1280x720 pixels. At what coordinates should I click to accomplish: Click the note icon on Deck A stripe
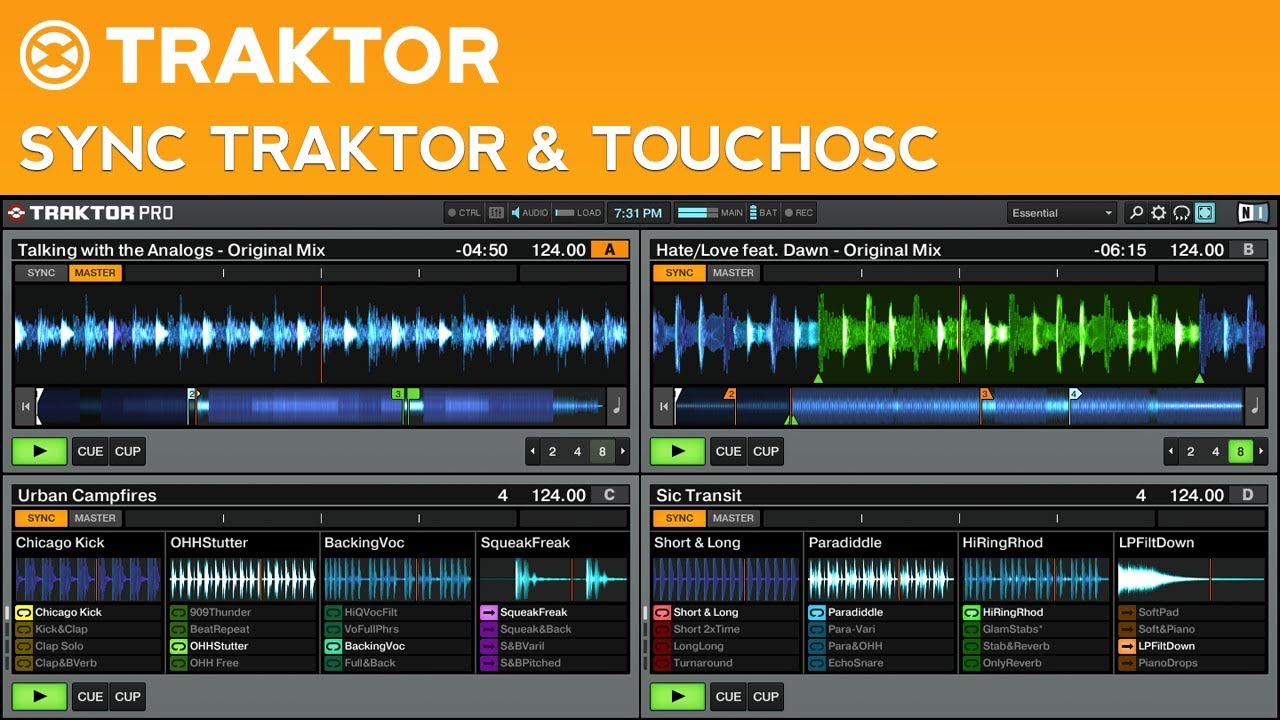tap(617, 407)
